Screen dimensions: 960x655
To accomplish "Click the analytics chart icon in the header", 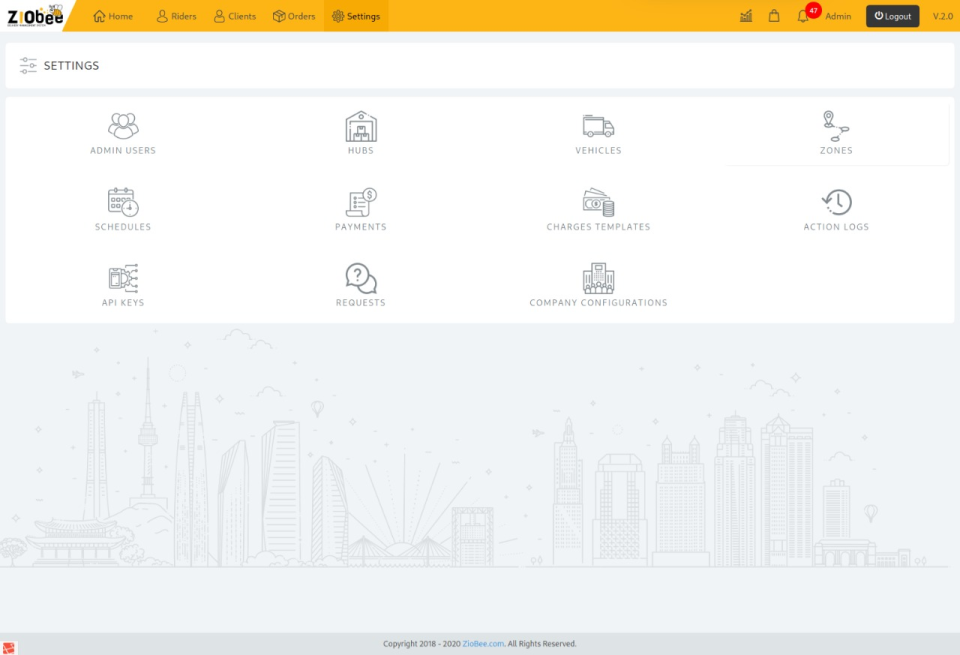I will tap(745, 15).
